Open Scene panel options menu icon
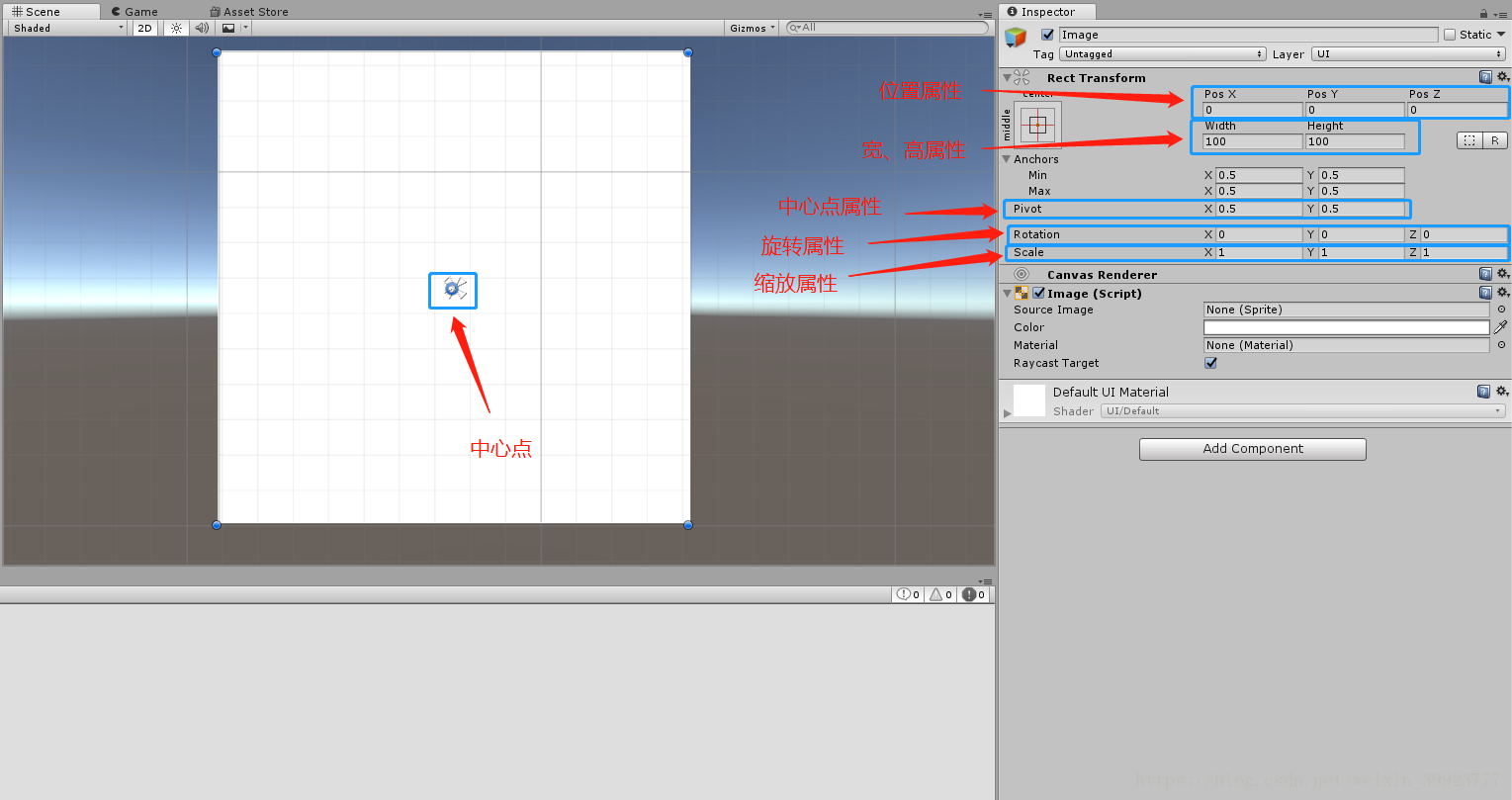Screen dimensions: 1512x800 [985, 15]
